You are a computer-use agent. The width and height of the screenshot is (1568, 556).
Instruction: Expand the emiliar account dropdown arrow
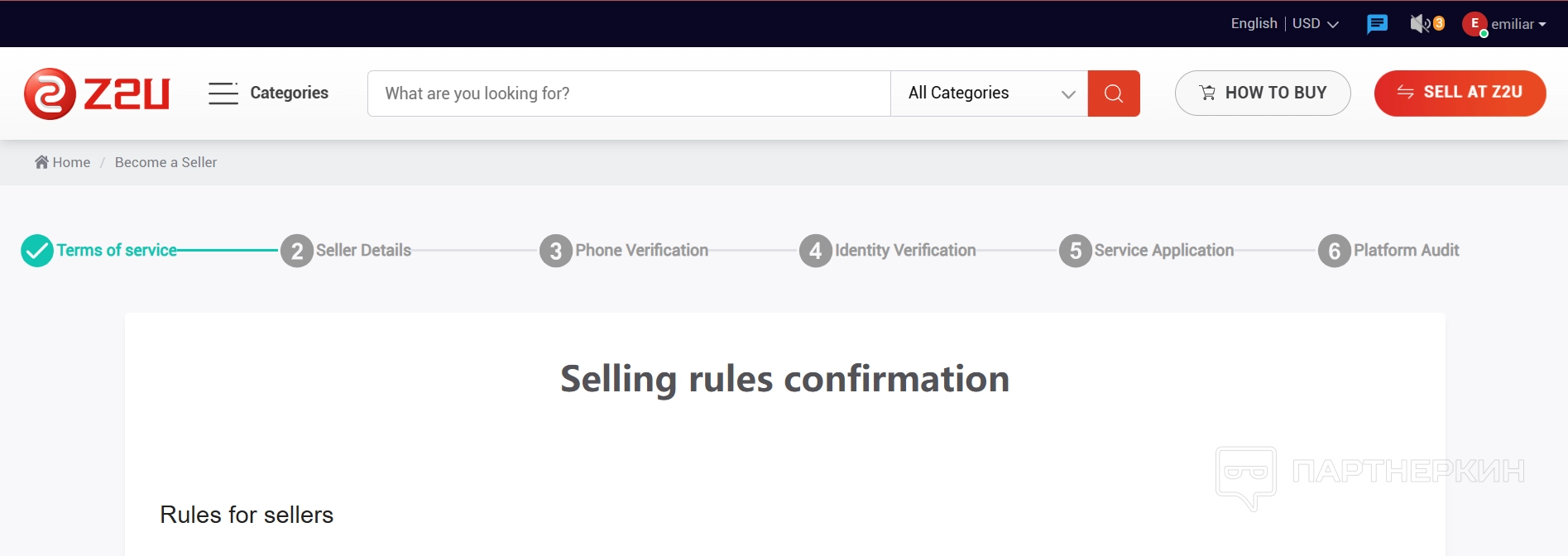coord(1542,25)
